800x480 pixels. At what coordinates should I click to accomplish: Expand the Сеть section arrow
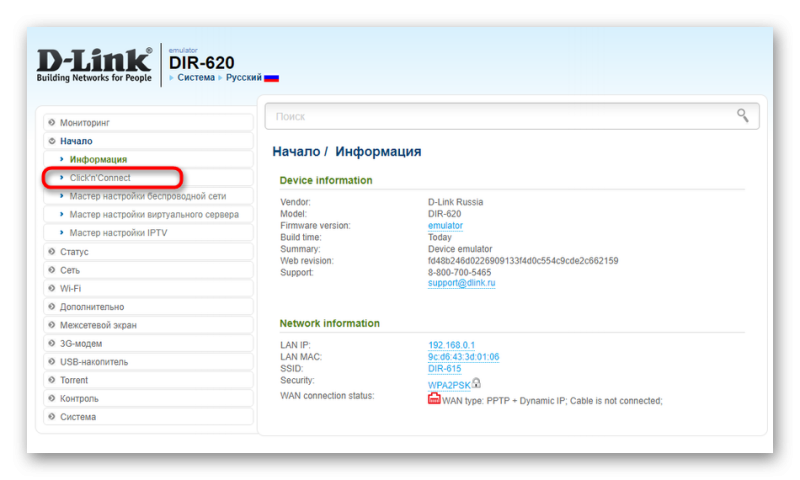tap(52, 270)
